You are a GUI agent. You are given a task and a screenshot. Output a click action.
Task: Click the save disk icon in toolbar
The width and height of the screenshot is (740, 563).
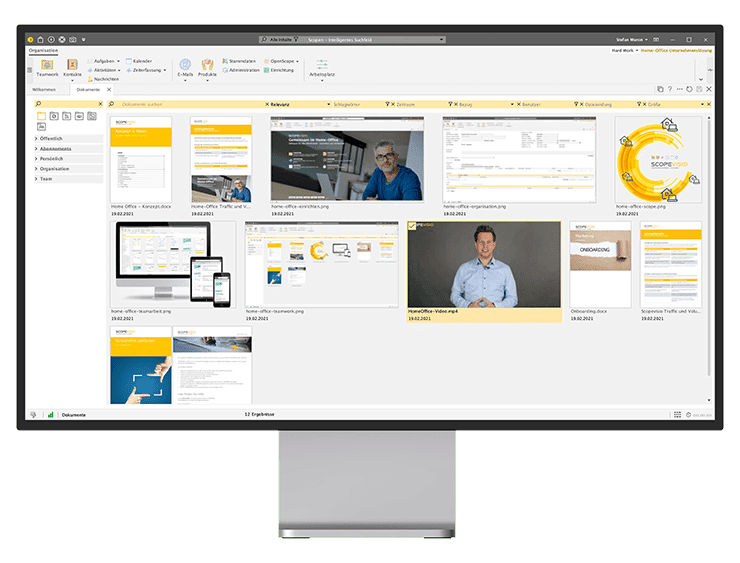click(699, 89)
